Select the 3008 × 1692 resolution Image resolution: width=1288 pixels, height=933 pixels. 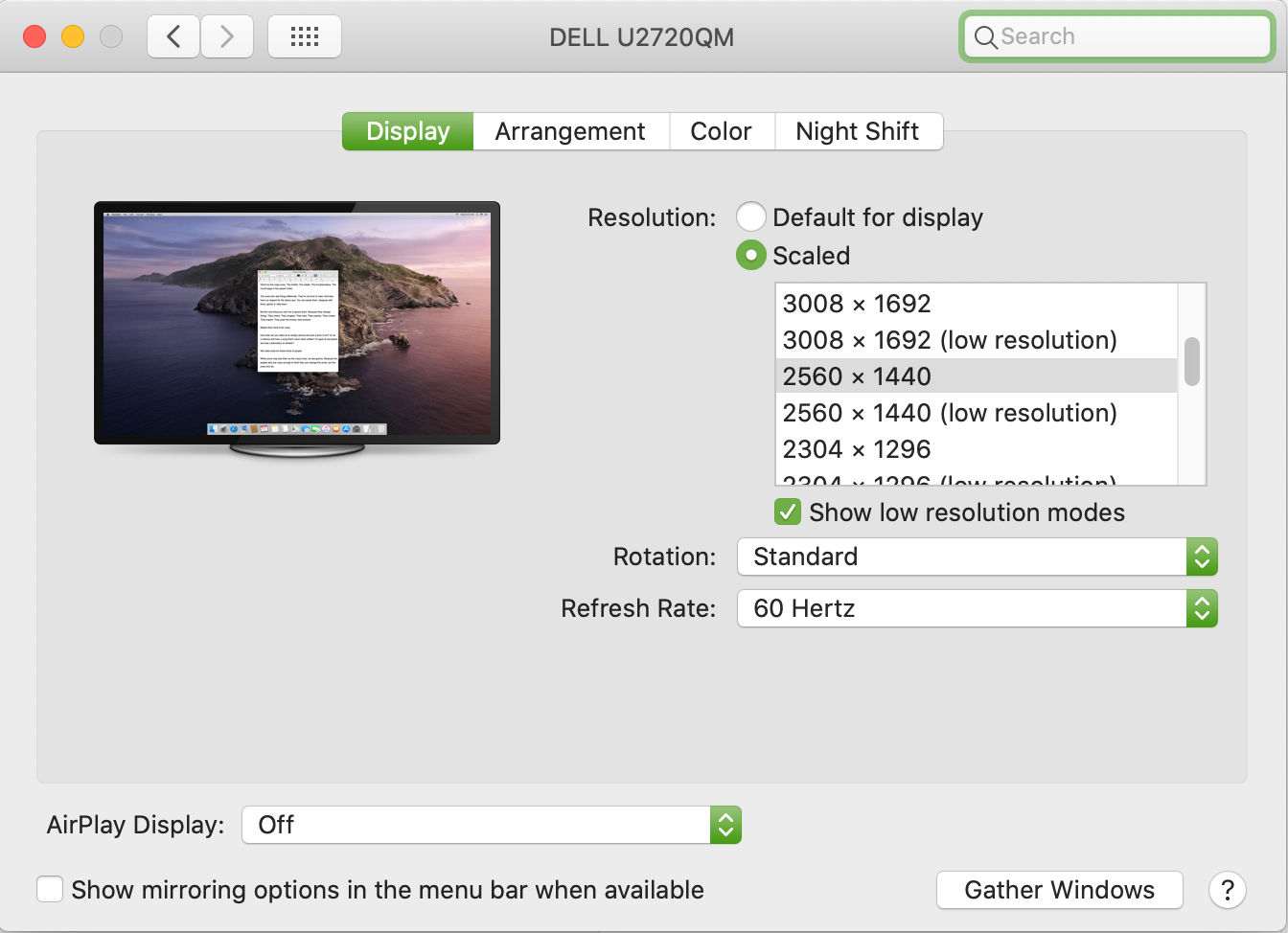pyautogui.click(x=977, y=304)
